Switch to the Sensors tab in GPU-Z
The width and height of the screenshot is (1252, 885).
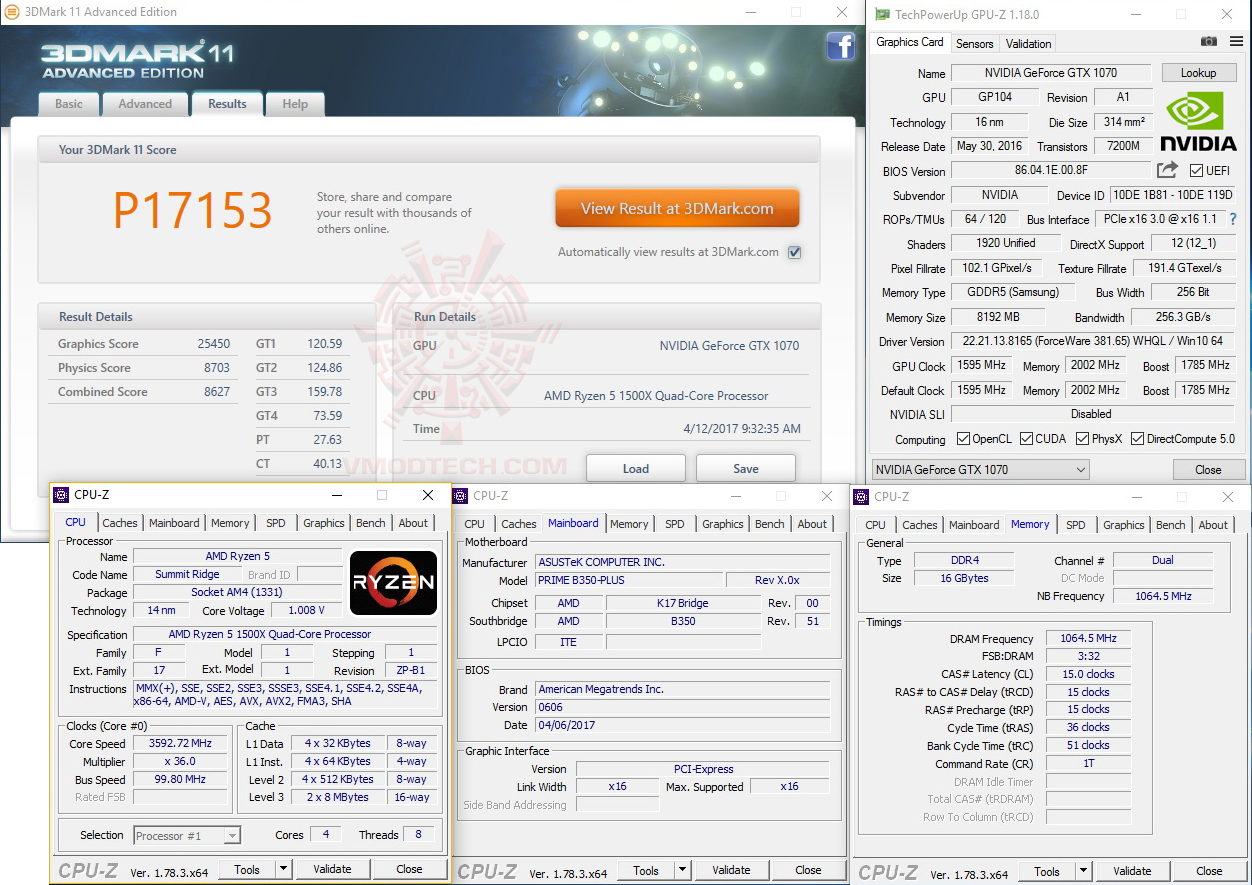point(974,43)
